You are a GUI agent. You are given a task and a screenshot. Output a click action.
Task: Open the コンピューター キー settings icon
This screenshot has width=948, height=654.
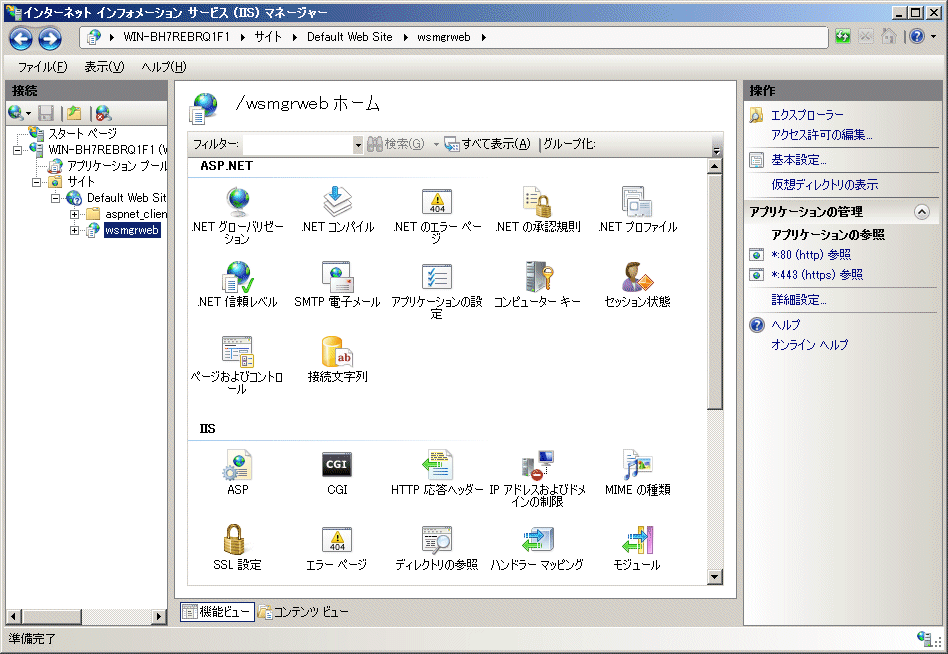click(x=537, y=277)
